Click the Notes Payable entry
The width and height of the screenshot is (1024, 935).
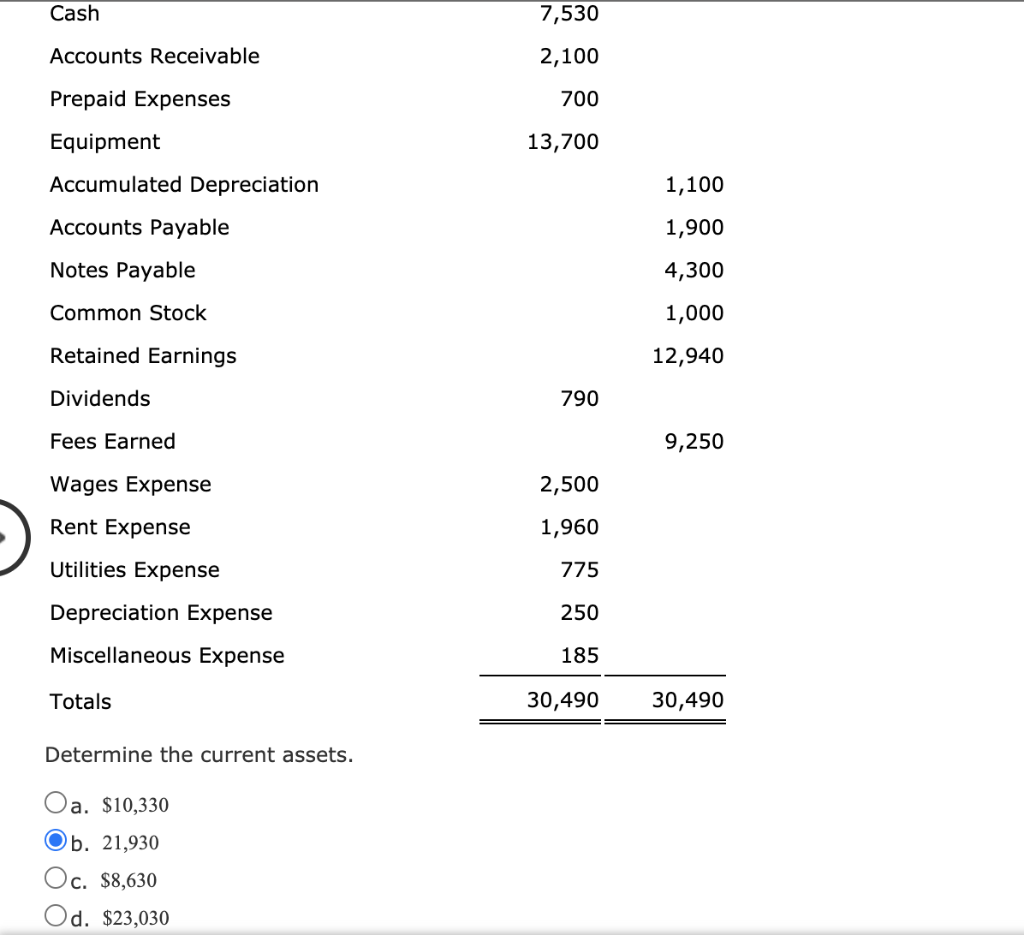[122, 270]
